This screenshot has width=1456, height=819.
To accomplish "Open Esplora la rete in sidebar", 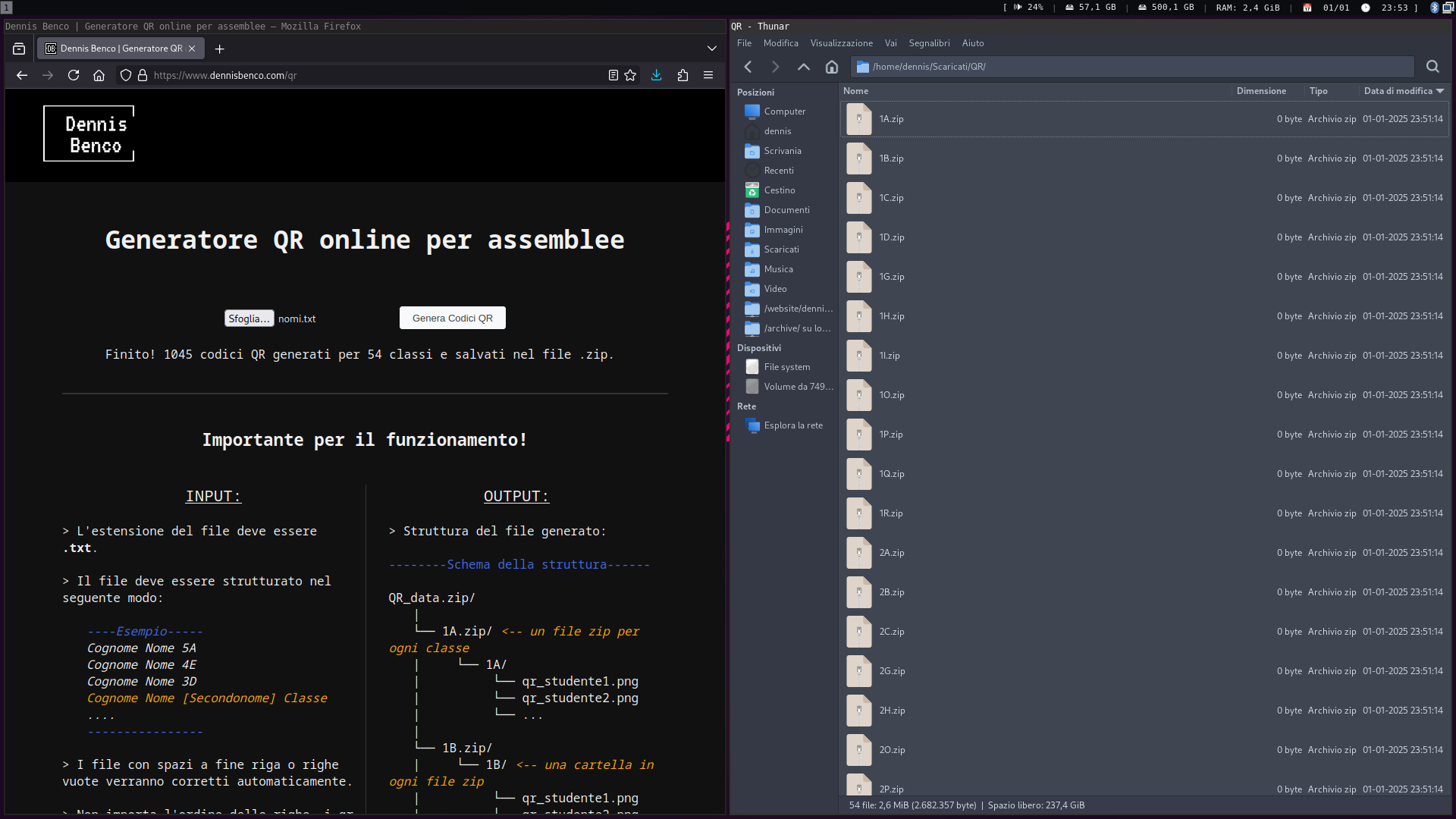I will [x=785, y=425].
